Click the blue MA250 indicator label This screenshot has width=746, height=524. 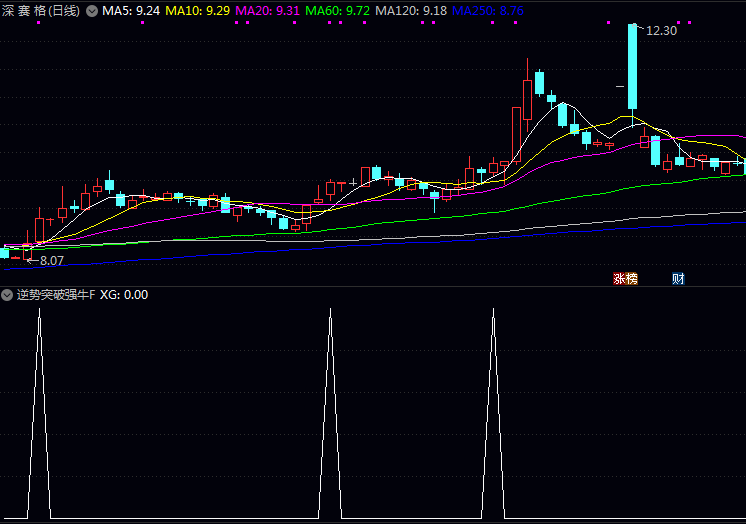click(x=487, y=11)
